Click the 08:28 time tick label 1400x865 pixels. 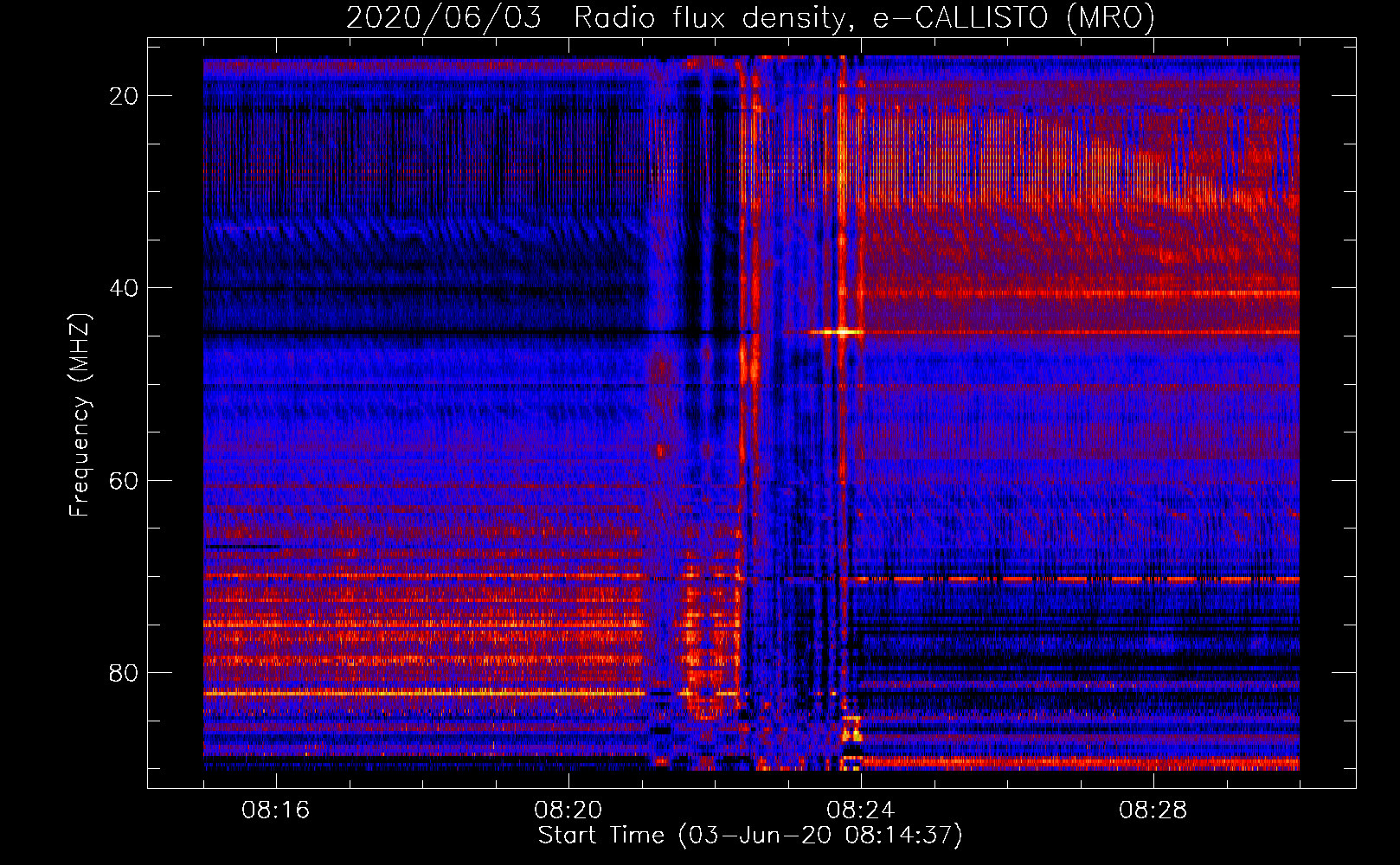1153,811
